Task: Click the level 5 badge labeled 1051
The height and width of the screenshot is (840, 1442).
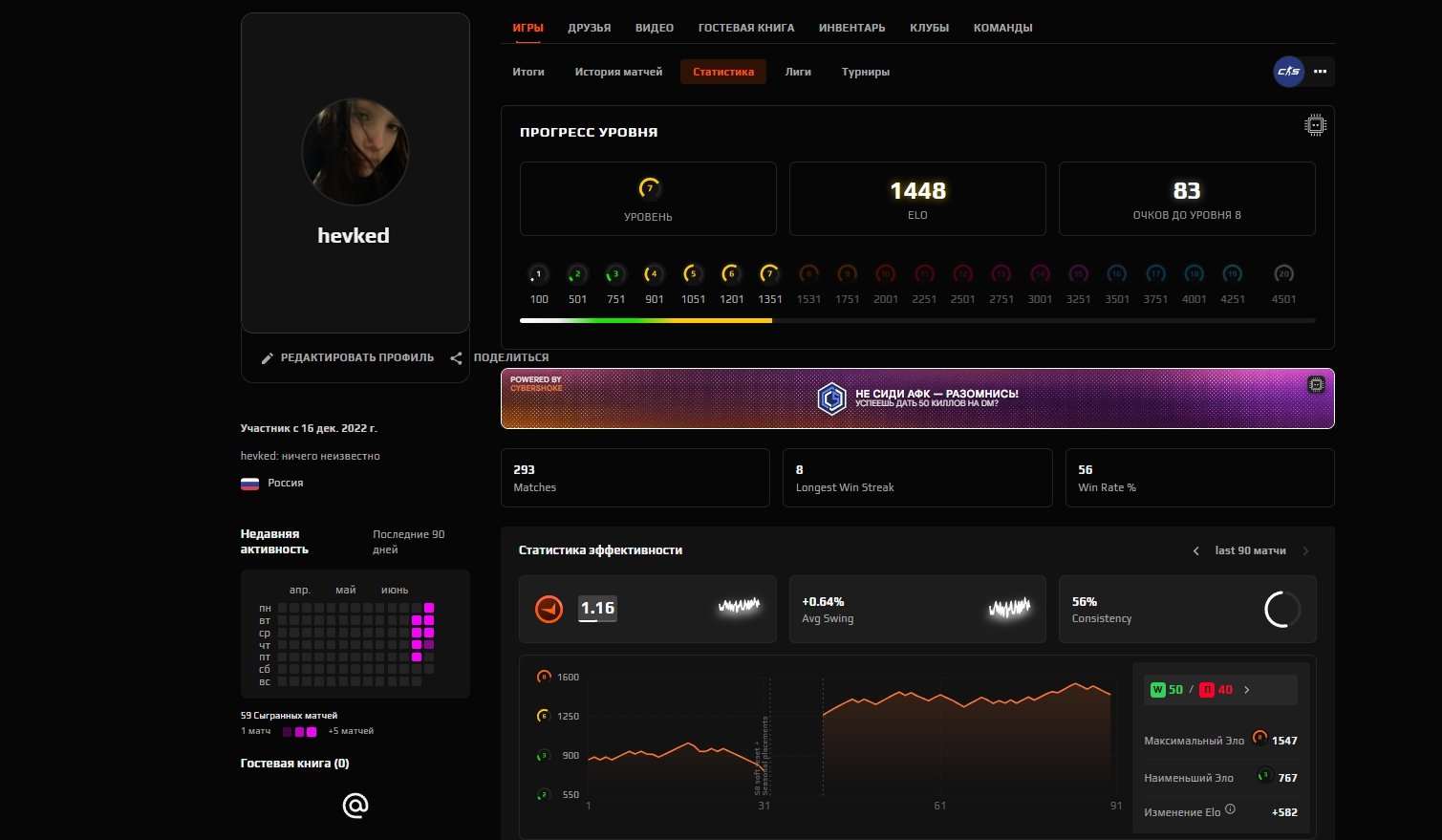Action: point(693,274)
